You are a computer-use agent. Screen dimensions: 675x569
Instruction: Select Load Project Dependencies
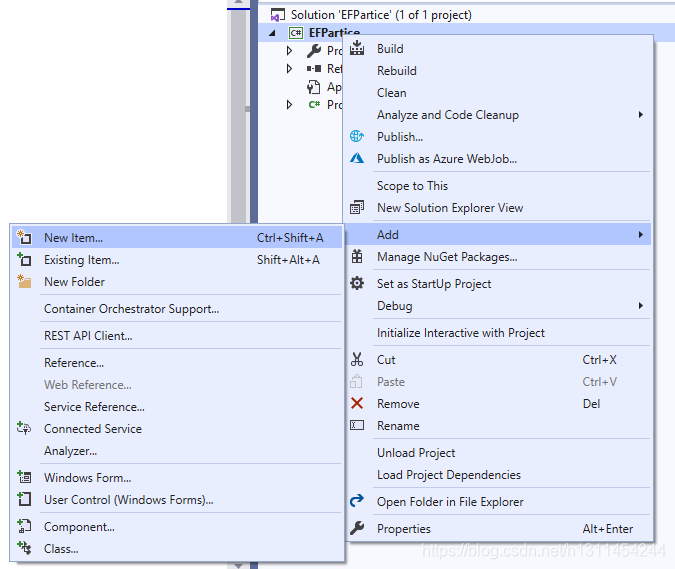click(499, 474)
